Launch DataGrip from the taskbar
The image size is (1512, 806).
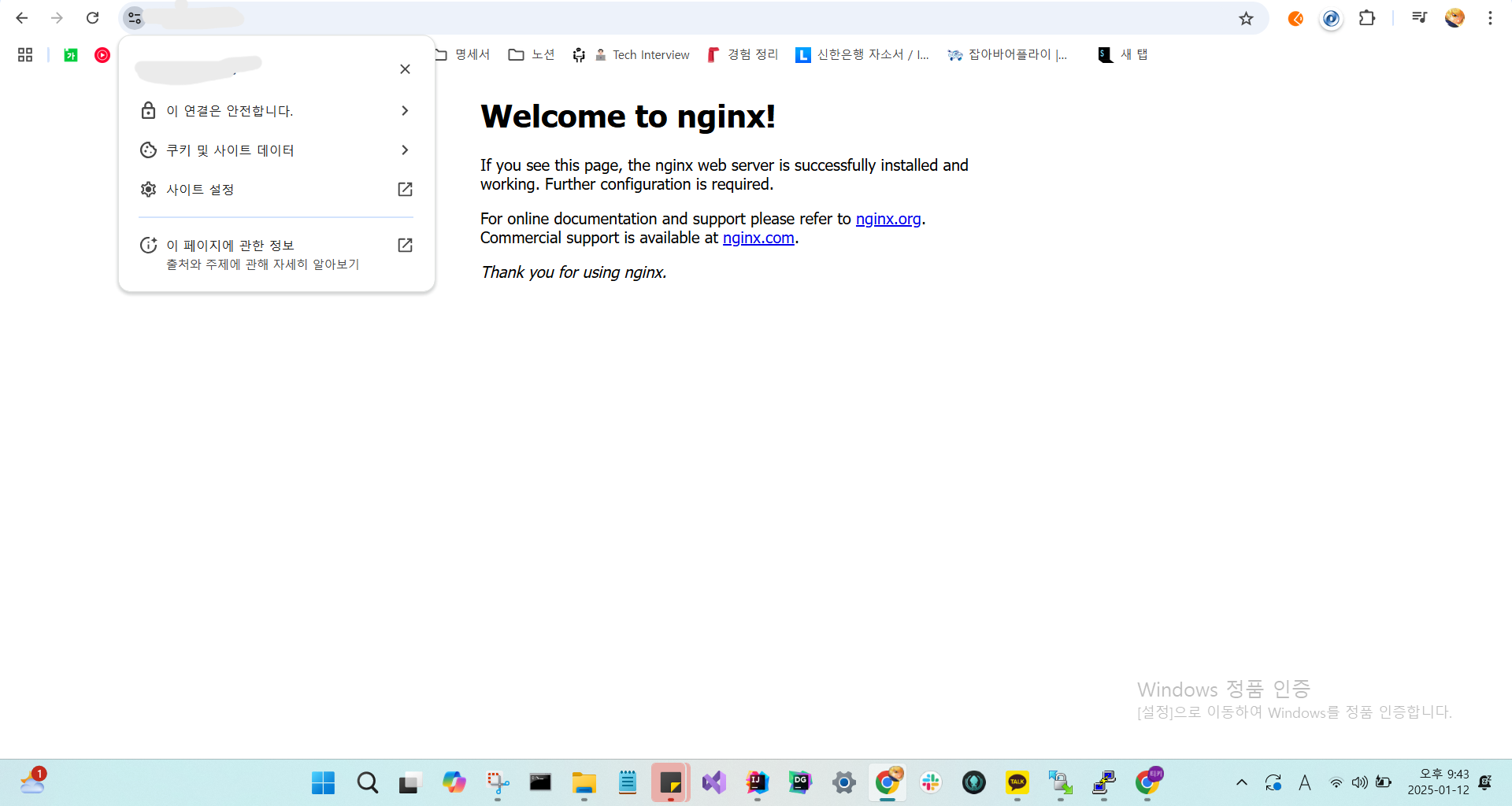tap(800, 782)
